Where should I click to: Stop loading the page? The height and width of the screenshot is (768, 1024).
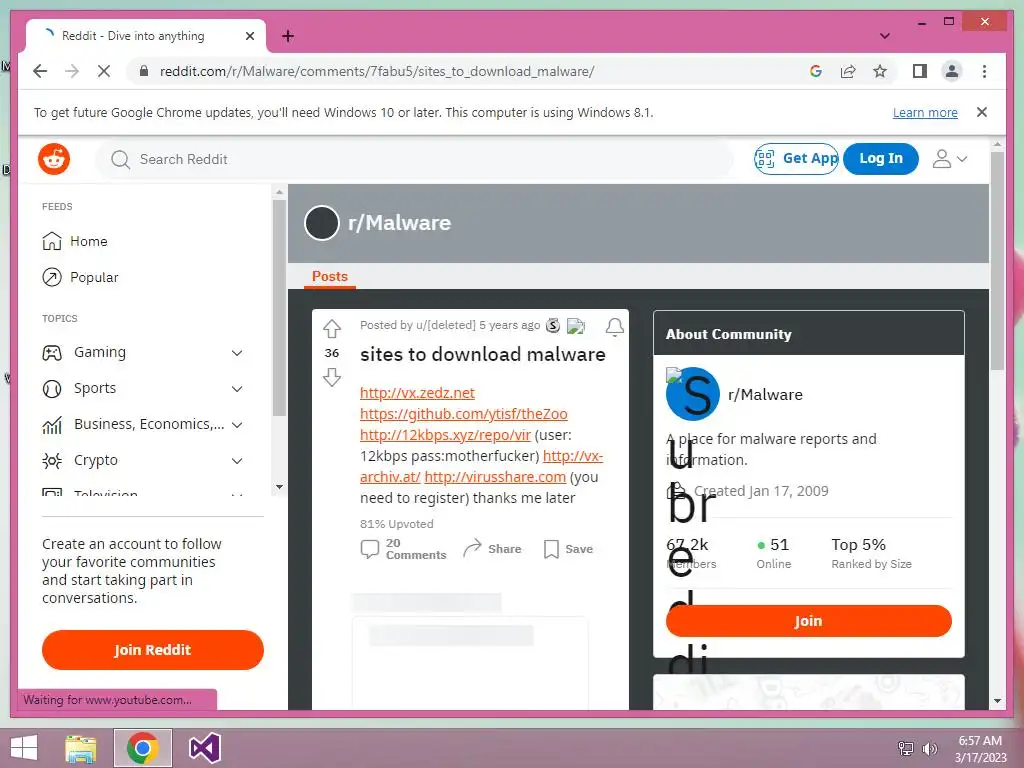[x=104, y=71]
